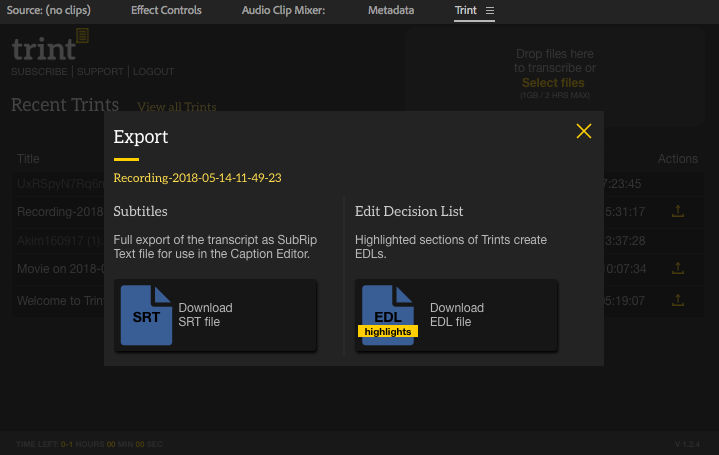This screenshot has width=719, height=455.
Task: Select the Akim160917 (1) trint row
Action: 60,241
